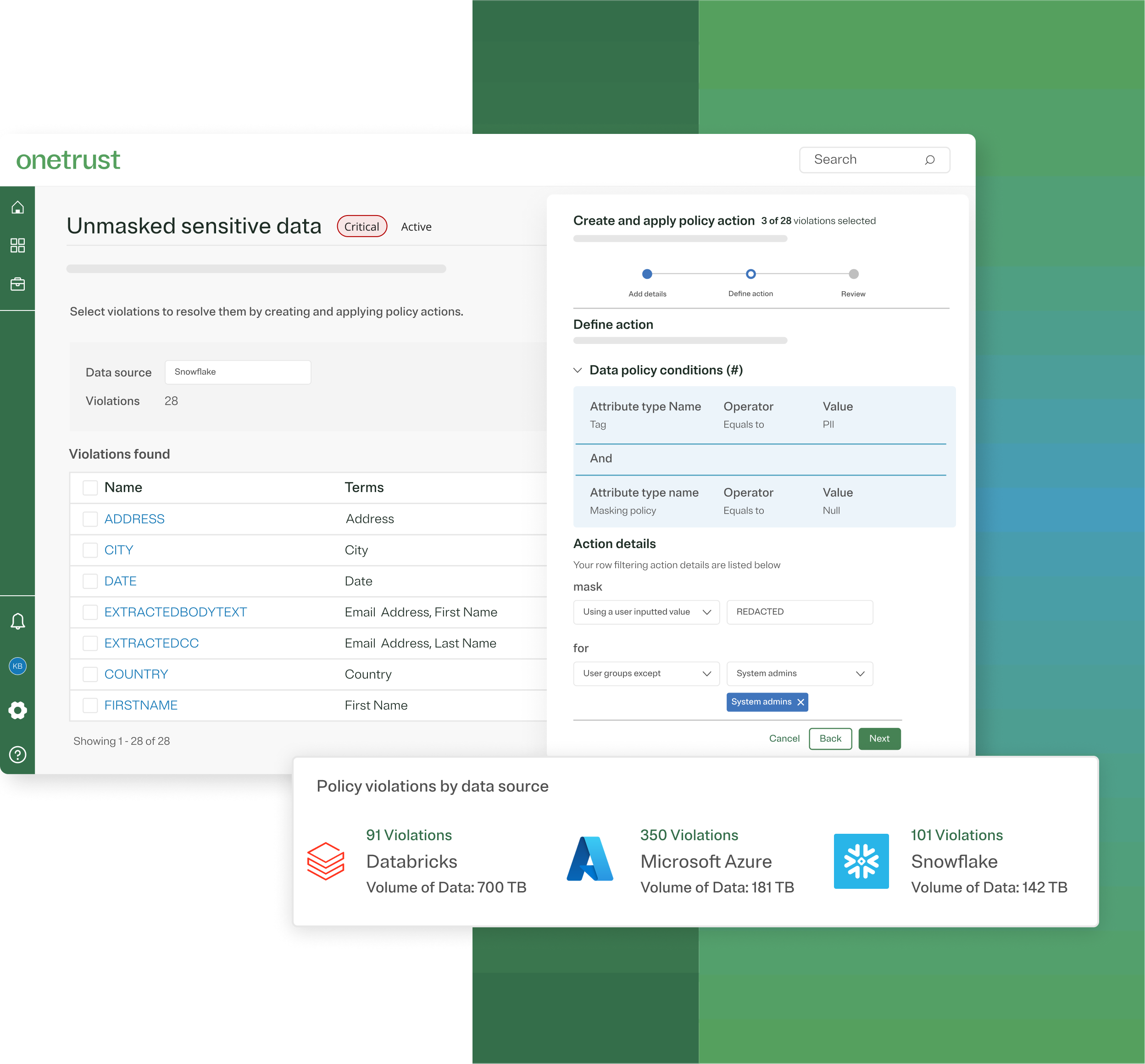Screen dimensions: 1145x1064
Task: Open settings gear in sidebar
Action: [x=18, y=710]
